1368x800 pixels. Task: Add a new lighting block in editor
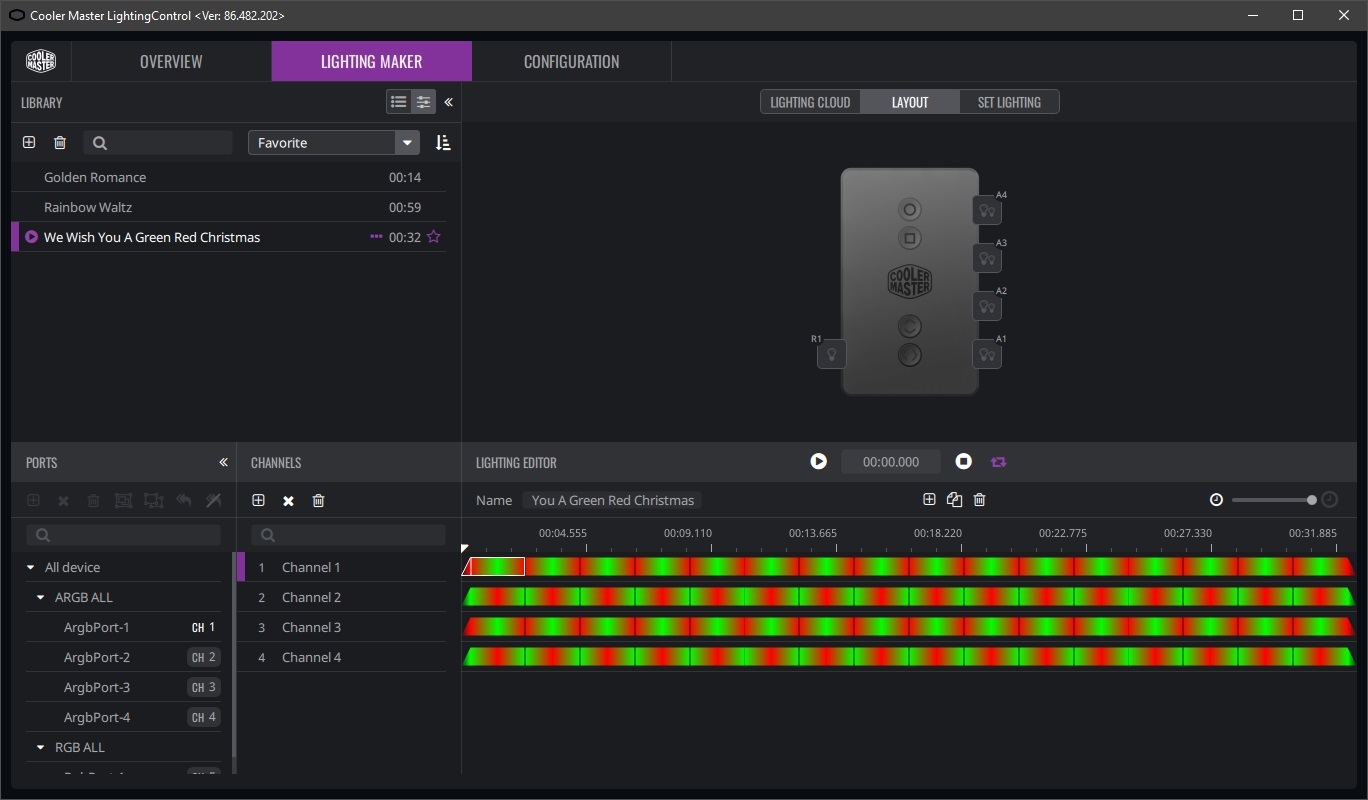click(x=929, y=499)
